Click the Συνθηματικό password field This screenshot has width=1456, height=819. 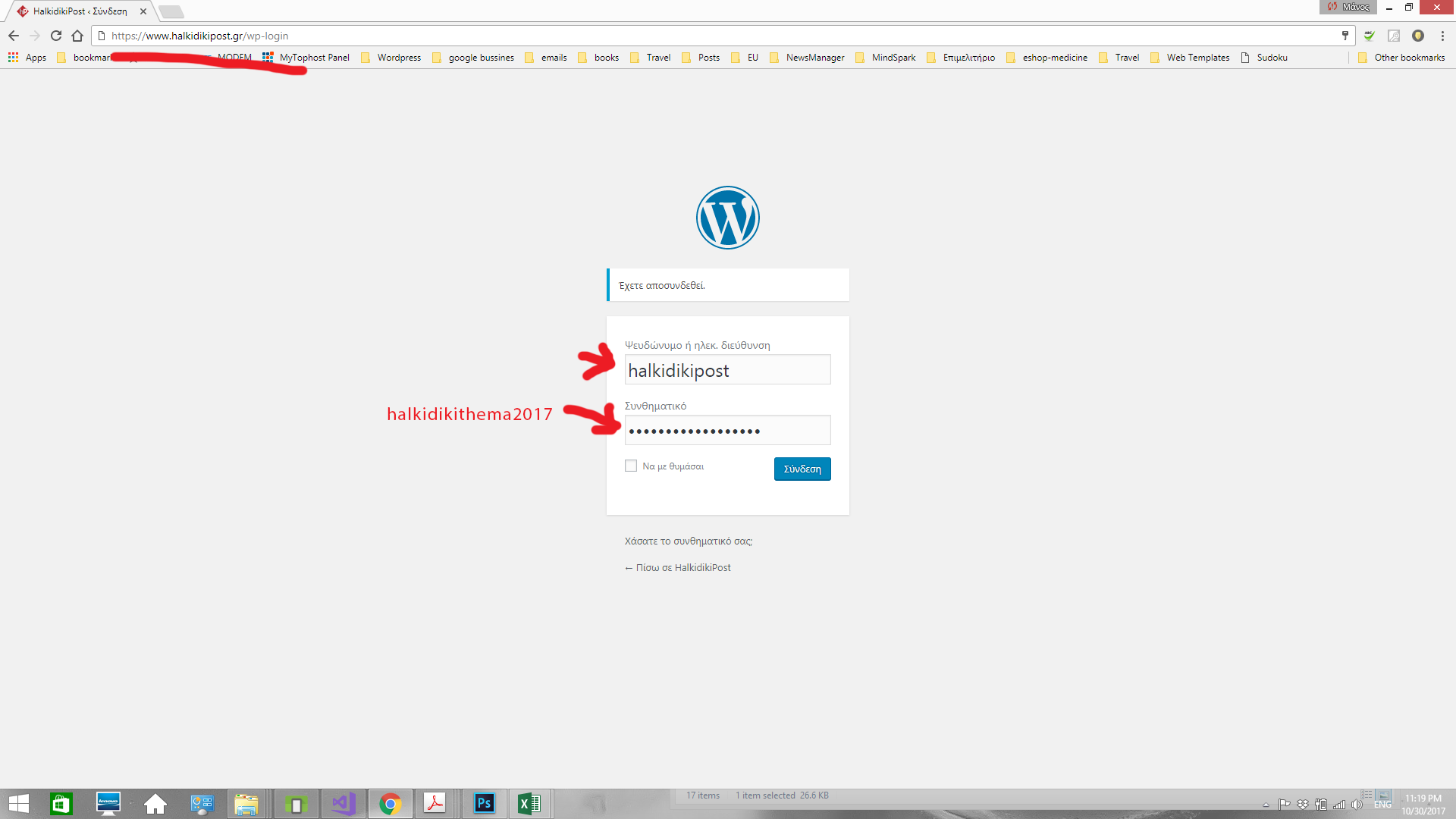pyautogui.click(x=727, y=431)
